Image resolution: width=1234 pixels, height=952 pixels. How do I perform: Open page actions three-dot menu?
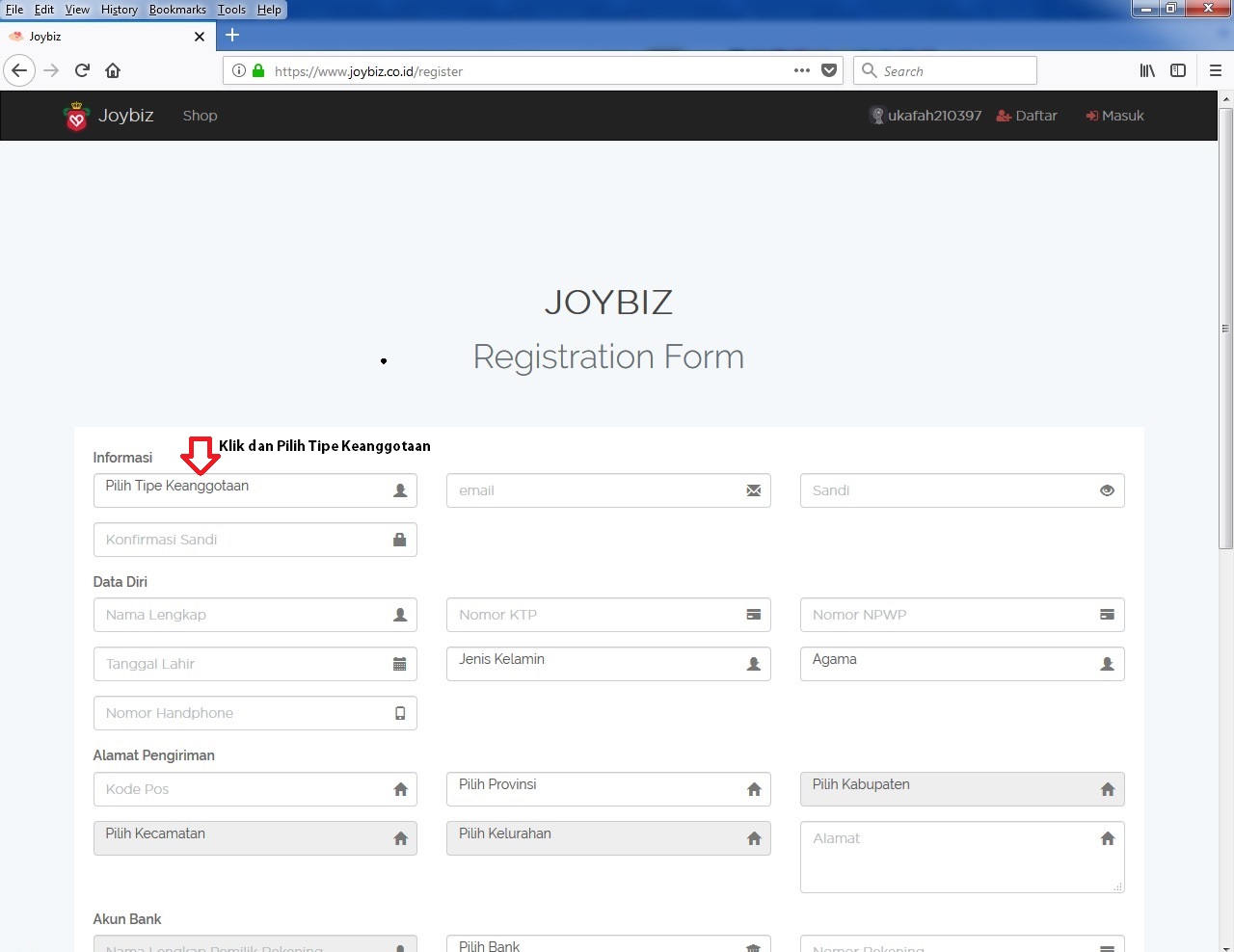802,70
